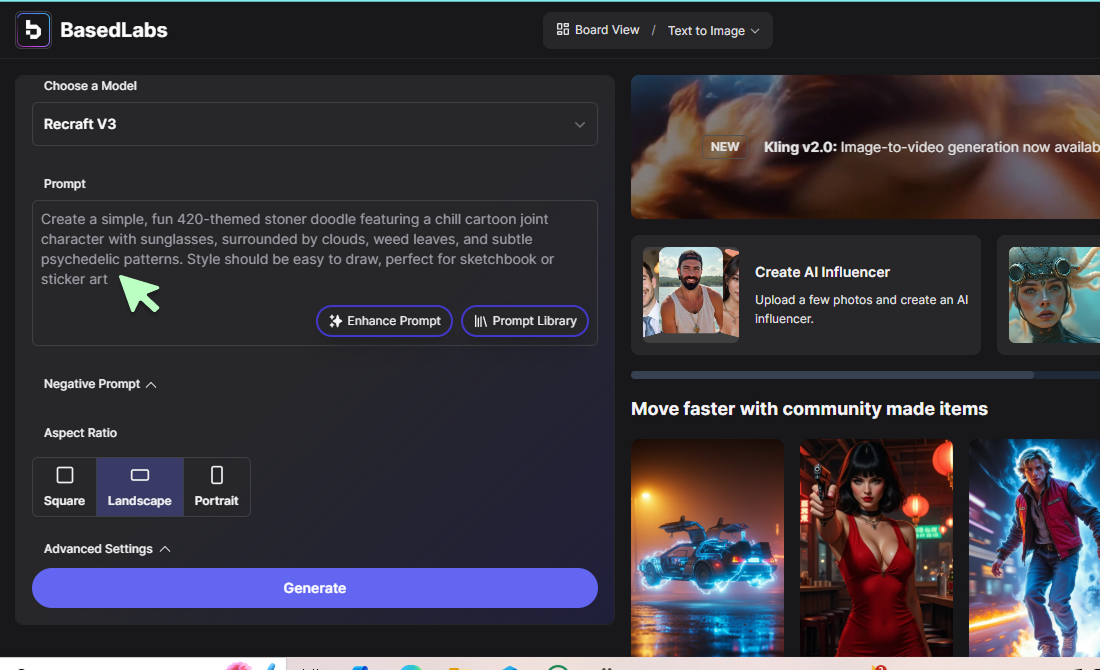Click the BasedLabs logo icon

tap(33, 30)
